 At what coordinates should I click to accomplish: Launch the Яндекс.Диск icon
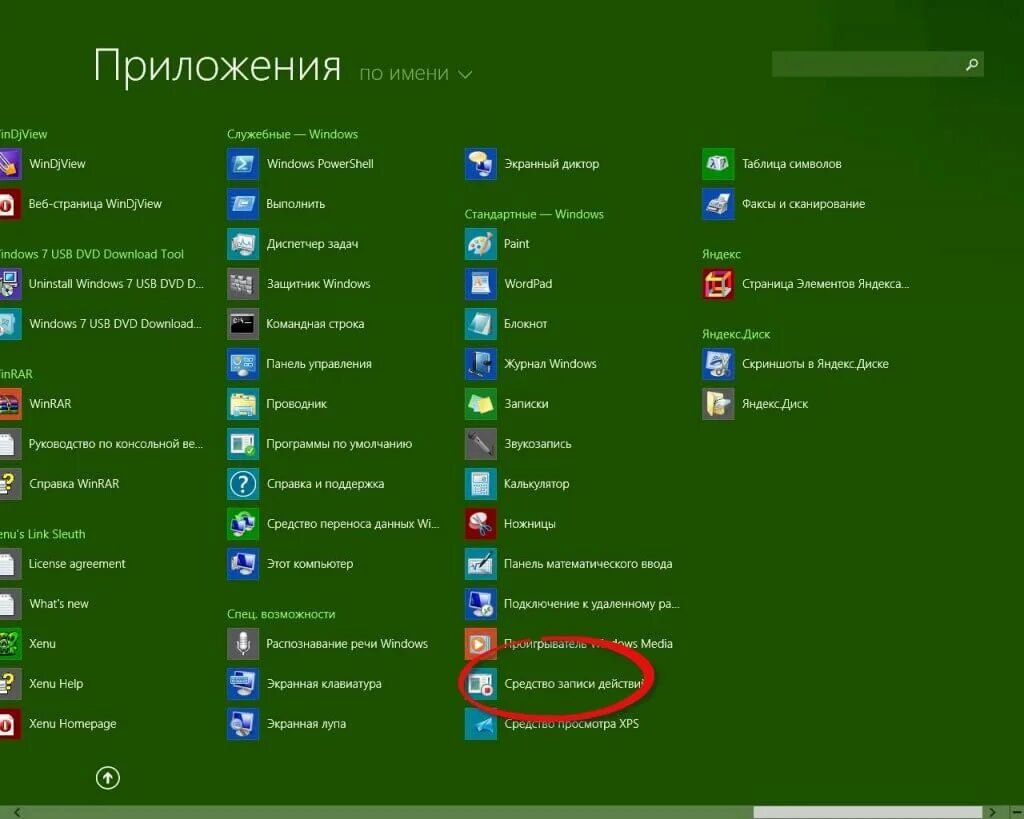tap(718, 404)
